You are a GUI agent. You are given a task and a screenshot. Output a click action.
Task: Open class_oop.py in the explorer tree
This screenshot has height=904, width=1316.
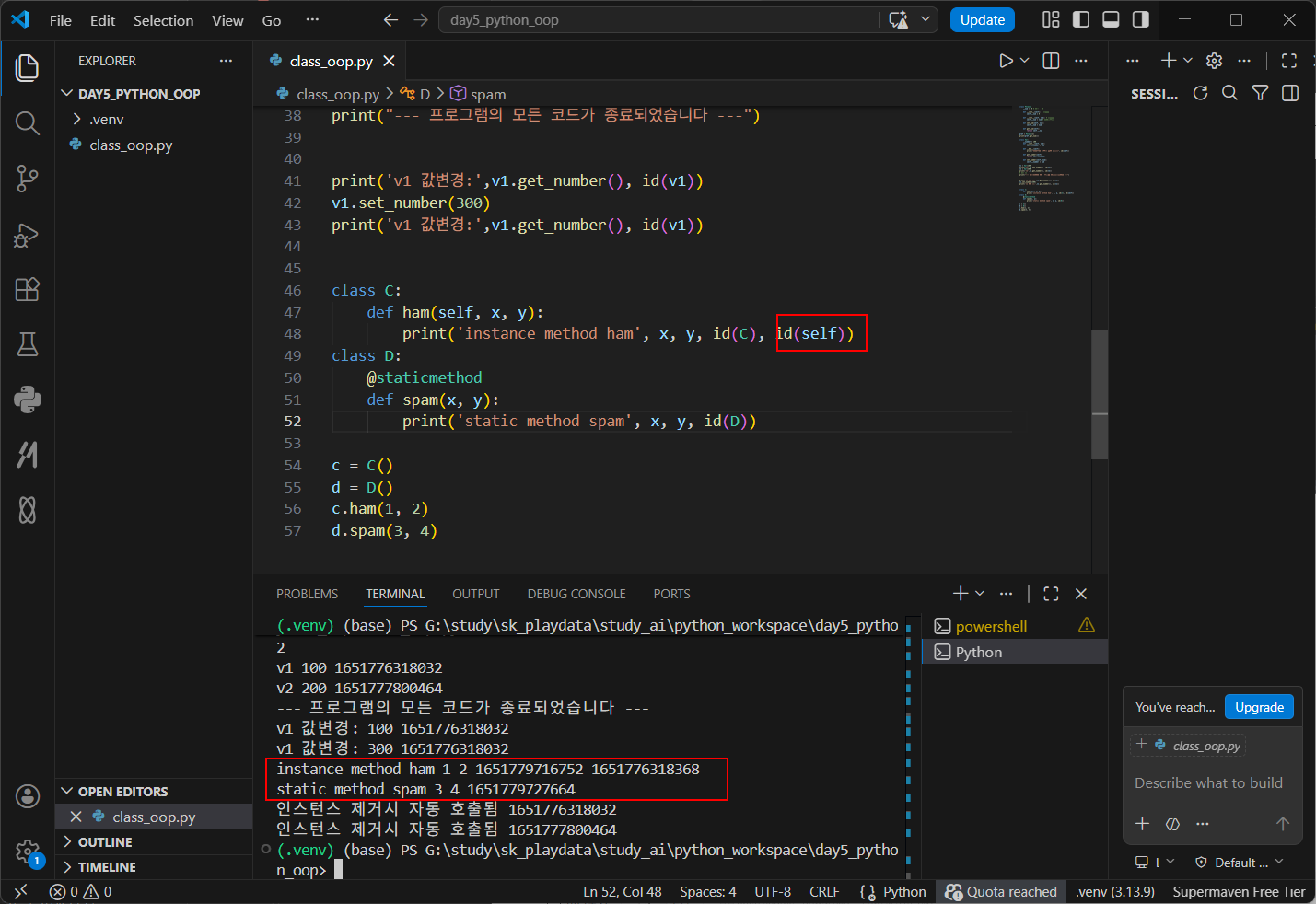click(131, 145)
